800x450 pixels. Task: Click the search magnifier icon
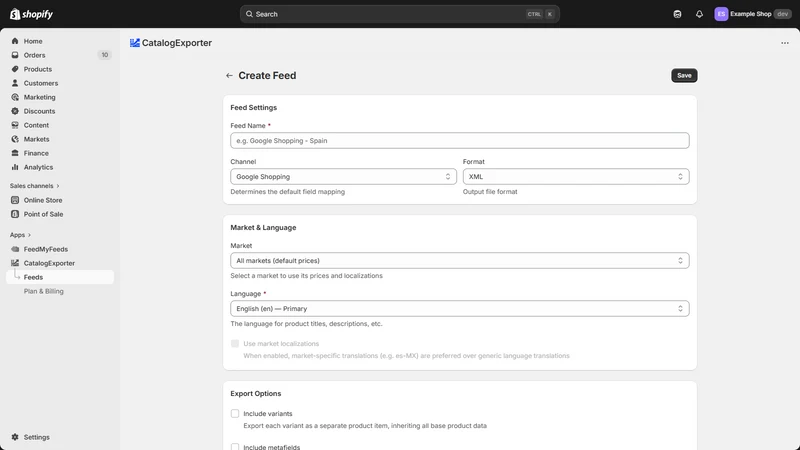point(249,14)
